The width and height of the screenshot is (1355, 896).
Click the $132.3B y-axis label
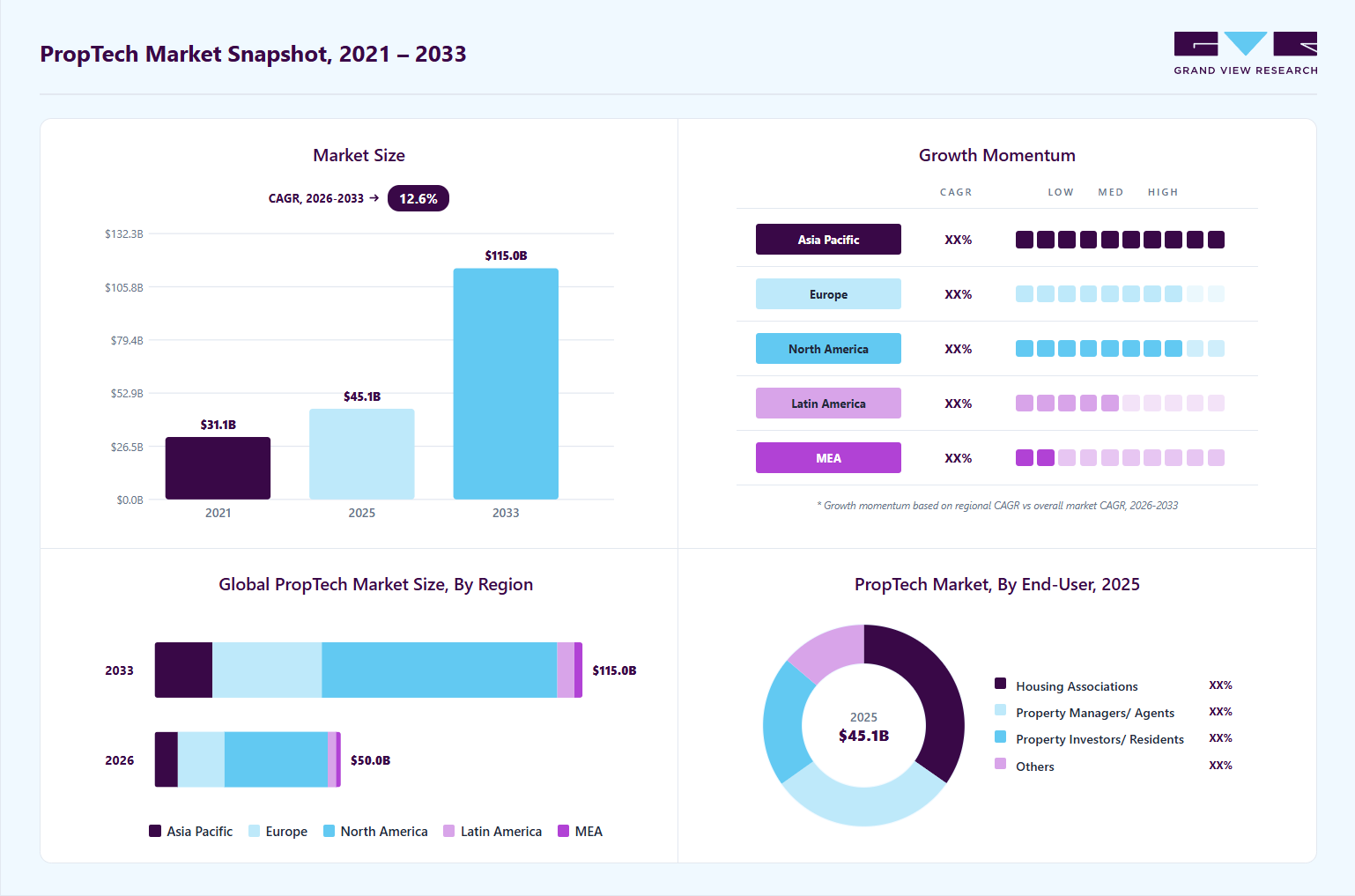pos(124,233)
